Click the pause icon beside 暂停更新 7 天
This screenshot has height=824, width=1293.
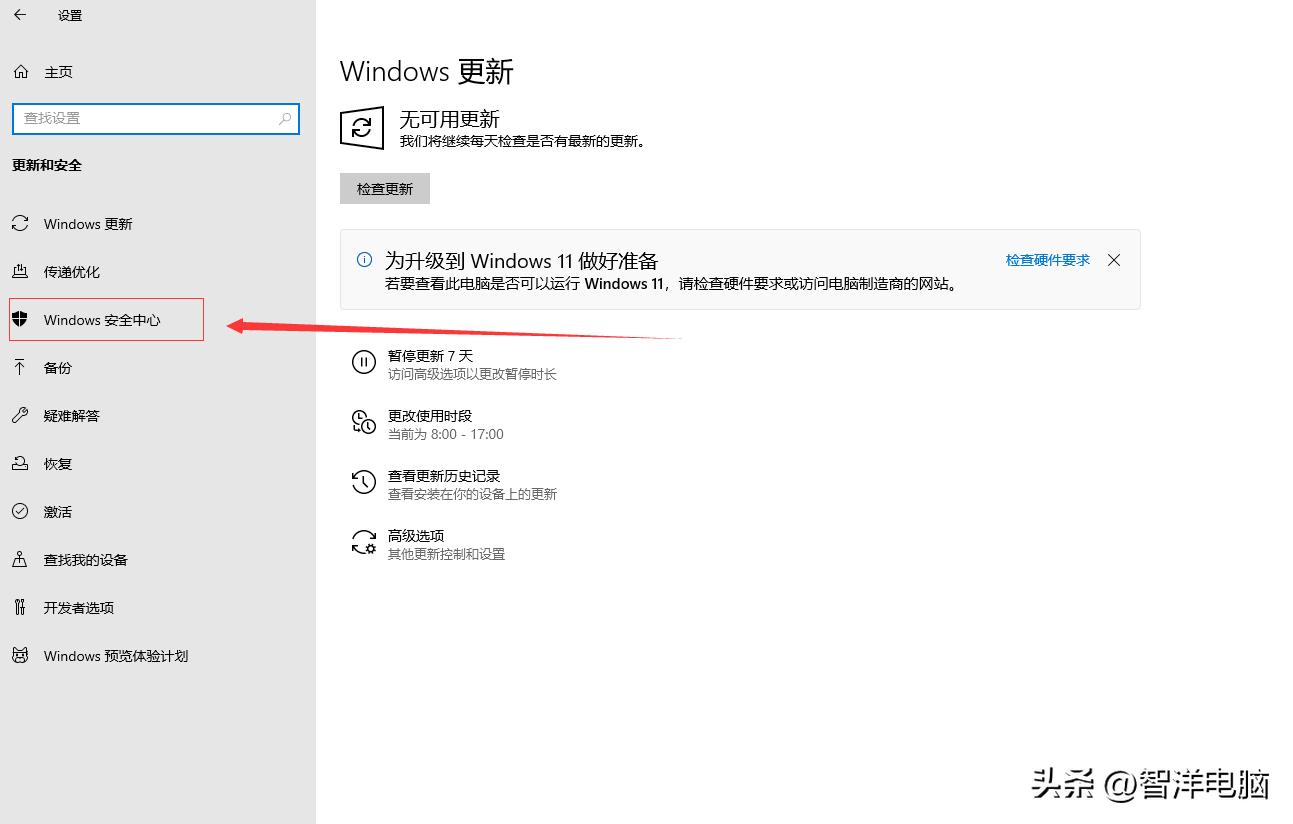pos(363,362)
